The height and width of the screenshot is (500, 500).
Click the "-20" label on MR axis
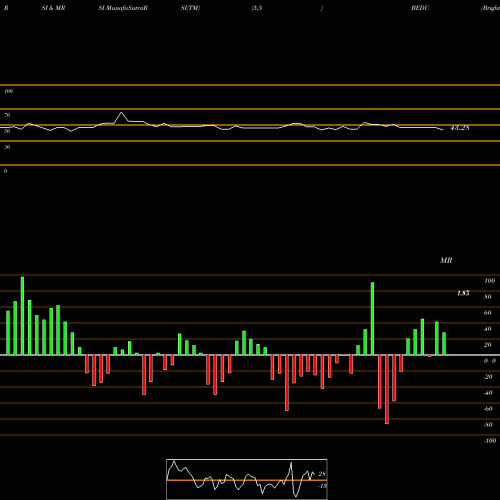point(488,377)
